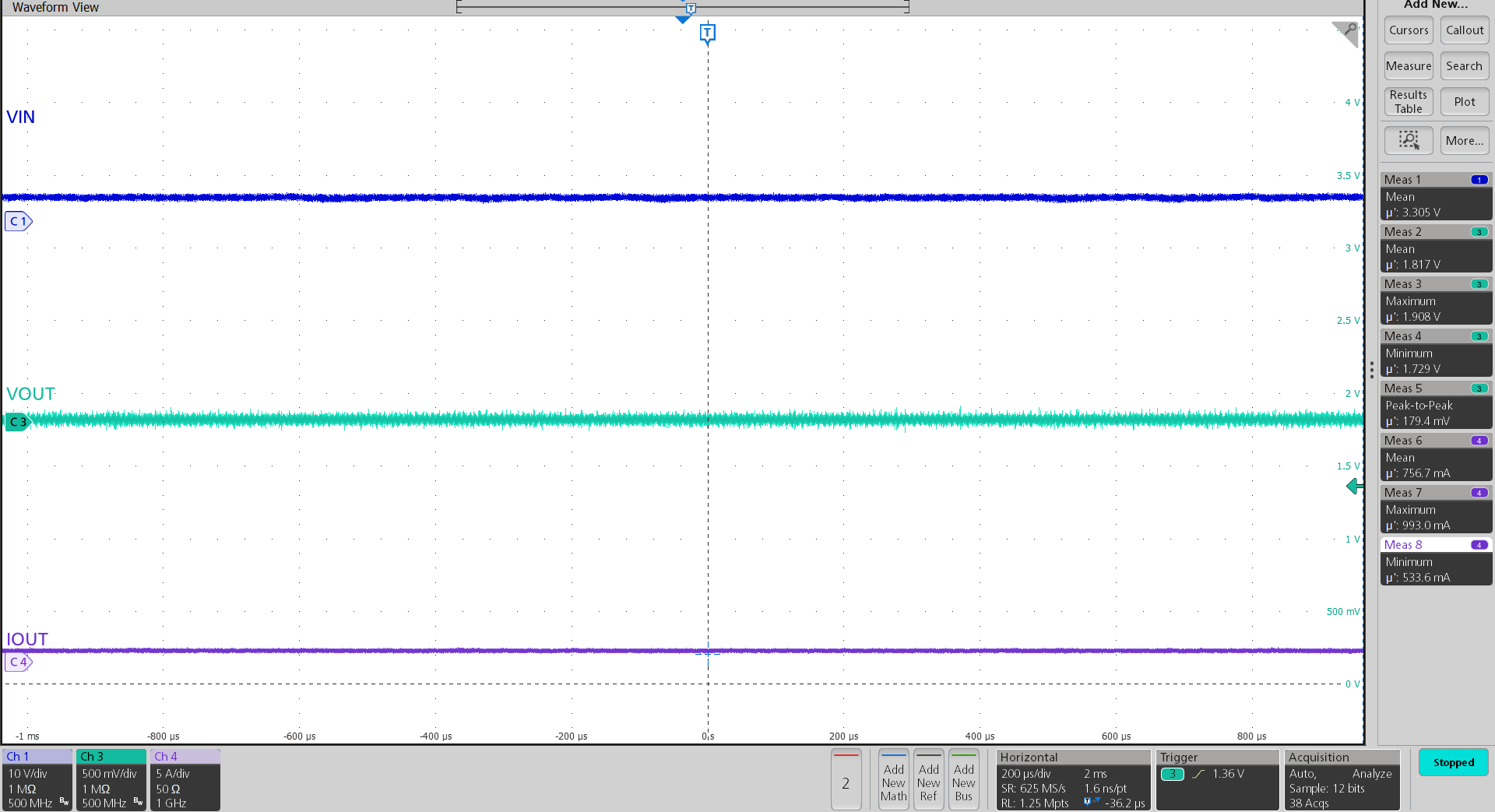The image size is (1495, 812).
Task: Click Add New Bus button
Action: 964,780
